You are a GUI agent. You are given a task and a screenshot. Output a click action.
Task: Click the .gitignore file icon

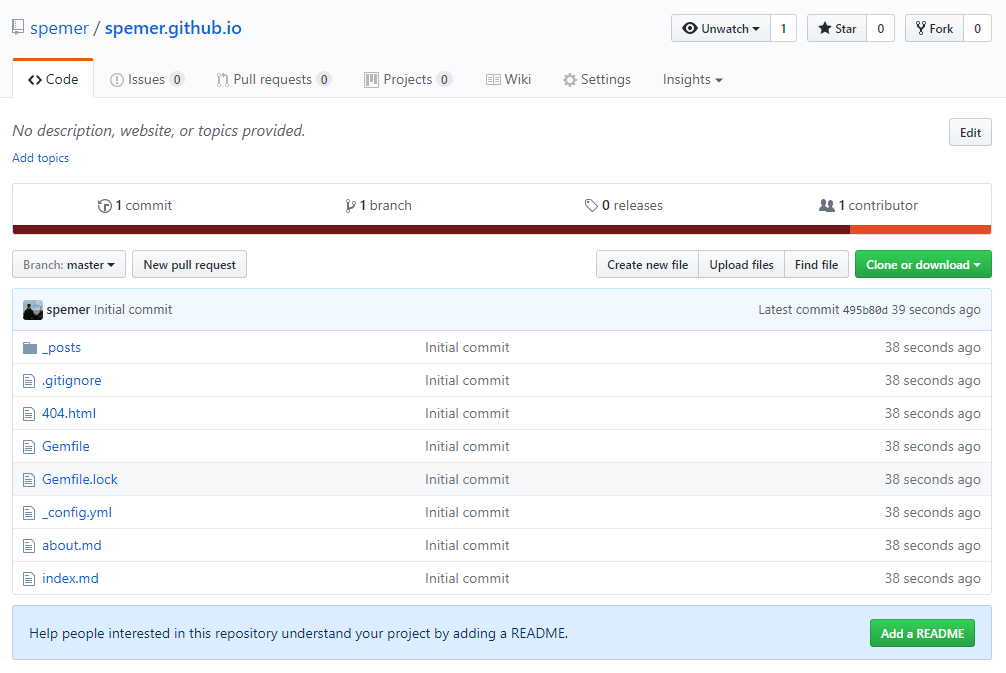[x=29, y=381]
